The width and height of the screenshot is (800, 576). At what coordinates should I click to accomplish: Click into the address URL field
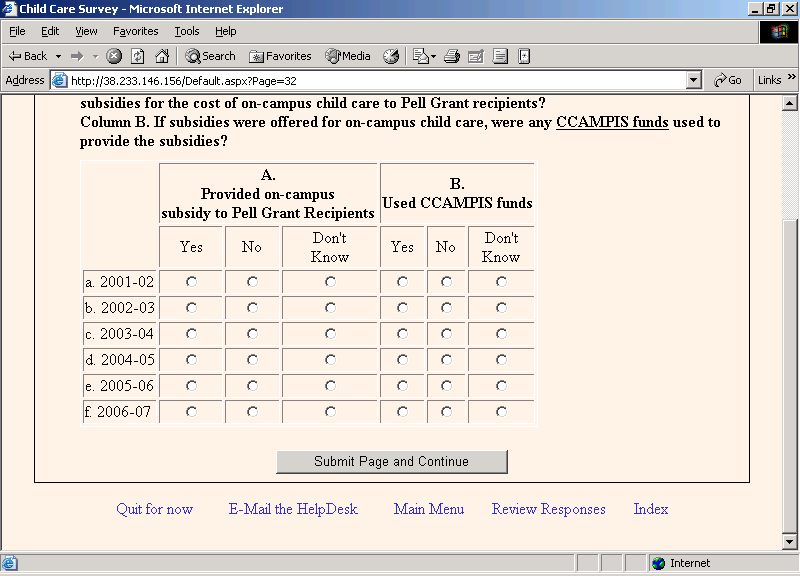[378, 81]
